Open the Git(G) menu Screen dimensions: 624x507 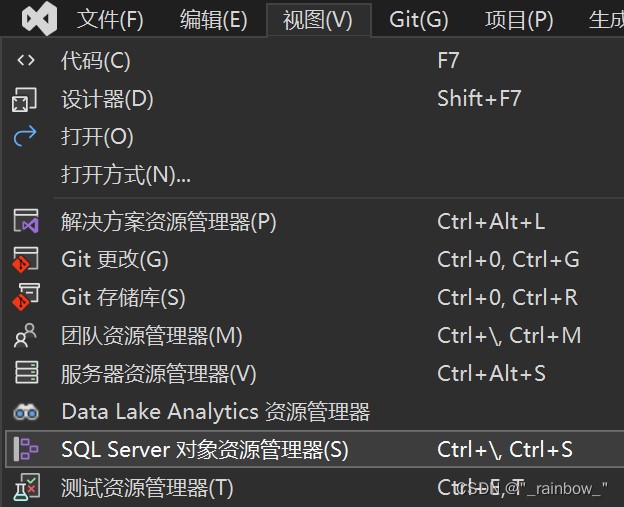tap(418, 20)
